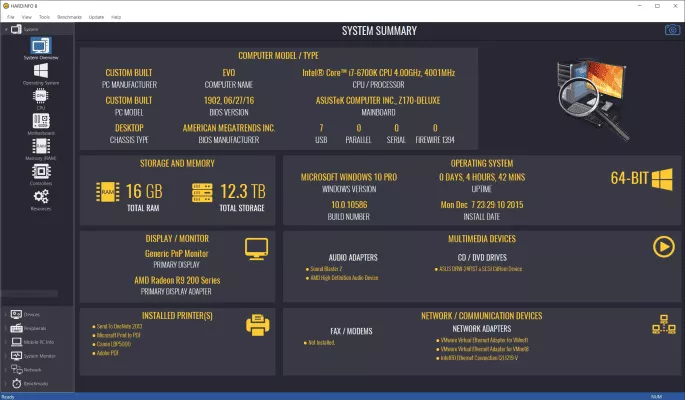Expand the Devices category
The image size is (685, 400).
[4, 313]
